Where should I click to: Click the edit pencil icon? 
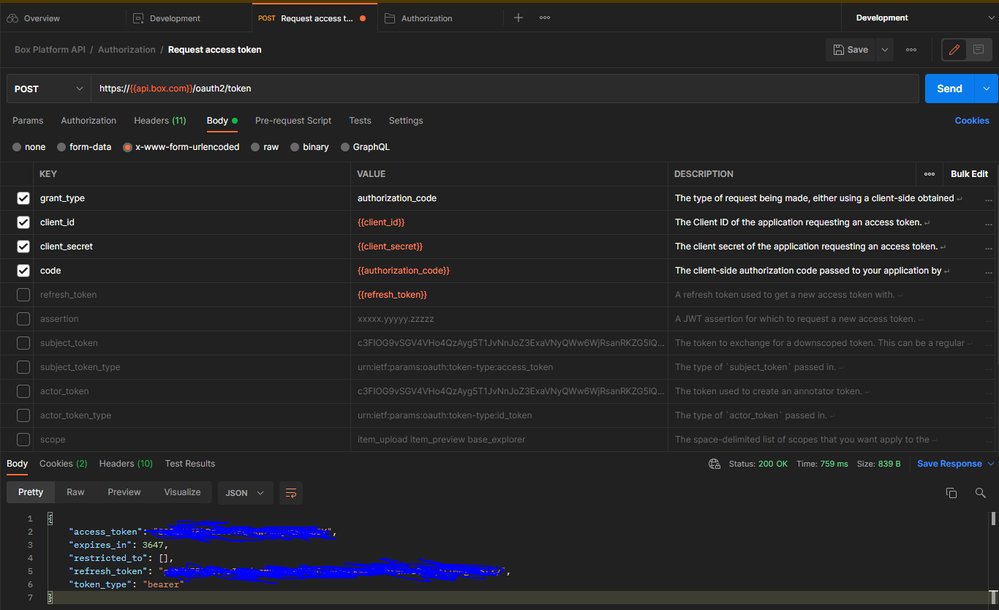[x=954, y=49]
